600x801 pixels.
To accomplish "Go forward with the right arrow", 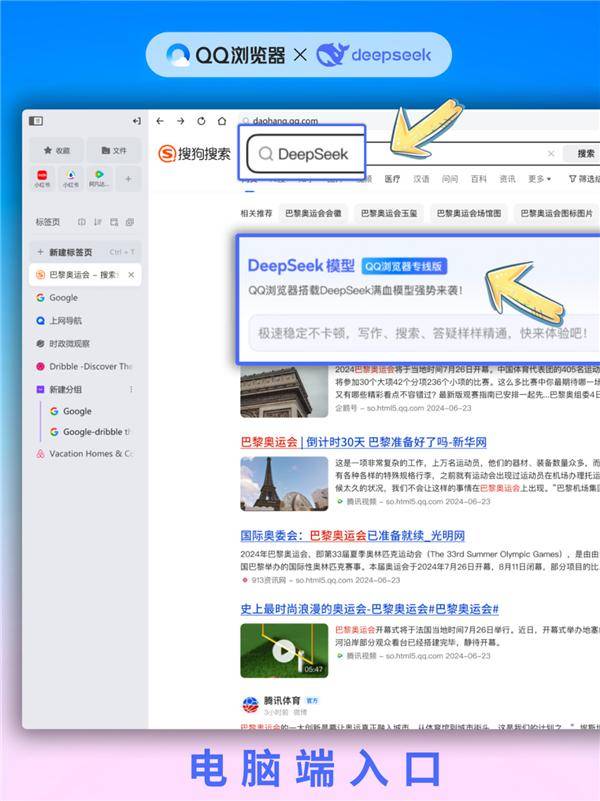I will coord(181,121).
